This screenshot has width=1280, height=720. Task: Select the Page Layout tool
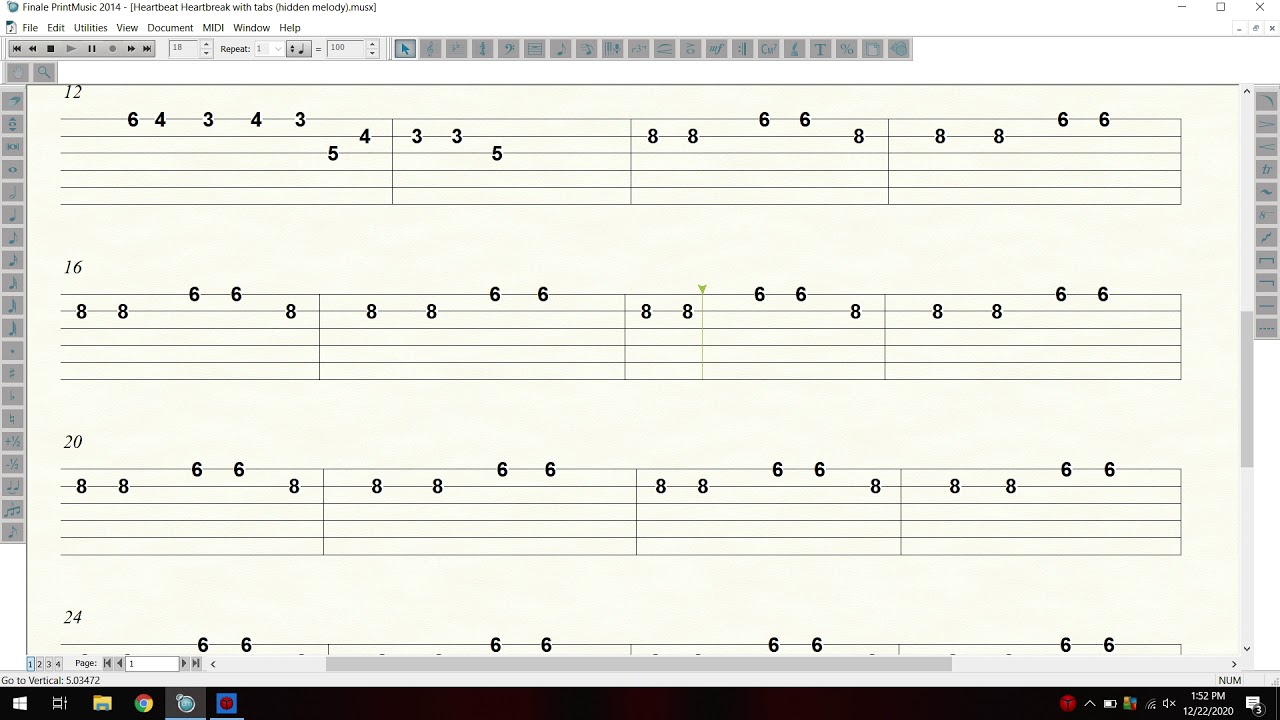pos(873,48)
